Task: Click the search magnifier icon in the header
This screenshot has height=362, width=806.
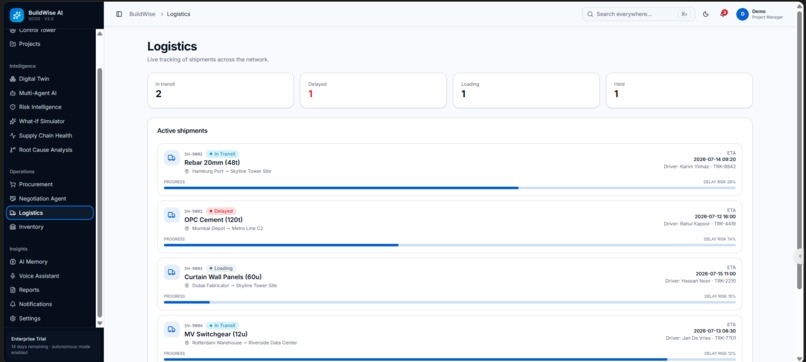Action: pyautogui.click(x=590, y=14)
